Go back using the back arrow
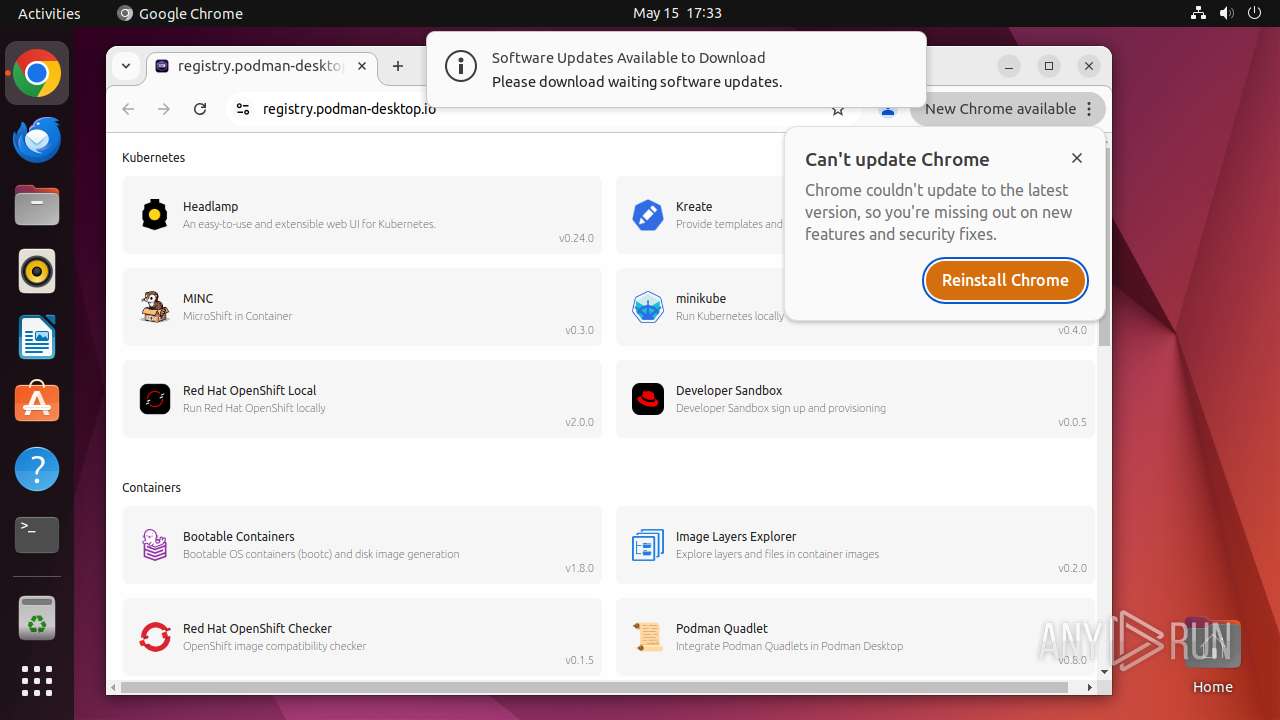1280x720 pixels. click(x=128, y=109)
